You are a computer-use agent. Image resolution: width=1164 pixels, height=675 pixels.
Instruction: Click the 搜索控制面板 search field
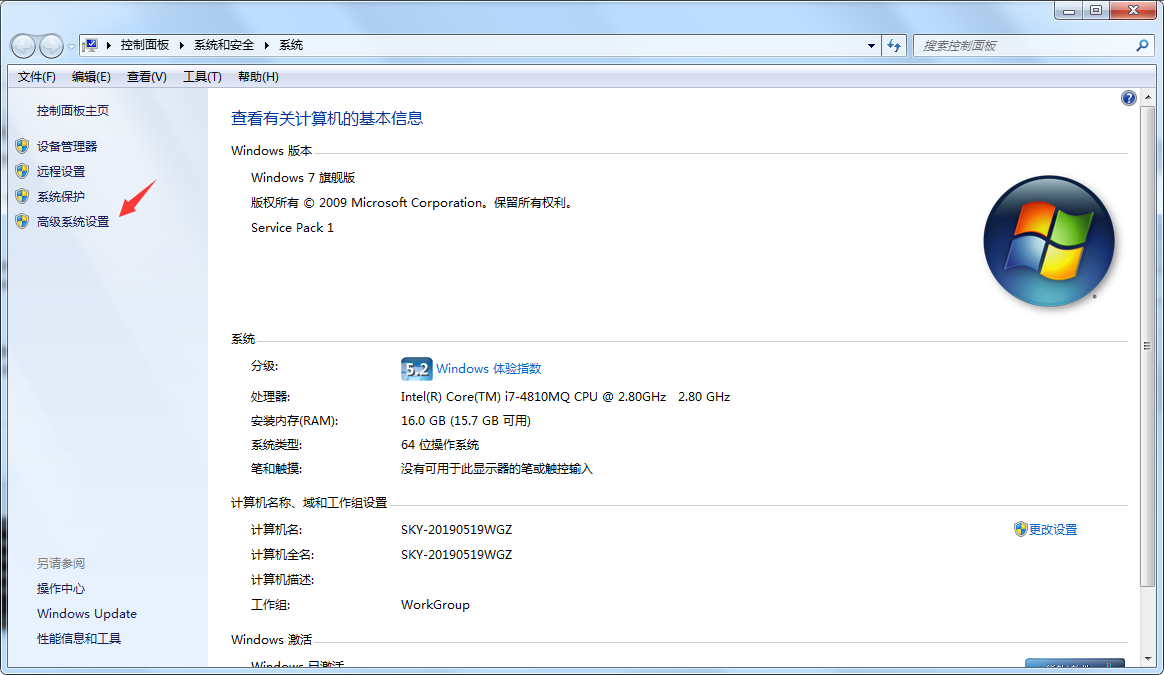1024,46
